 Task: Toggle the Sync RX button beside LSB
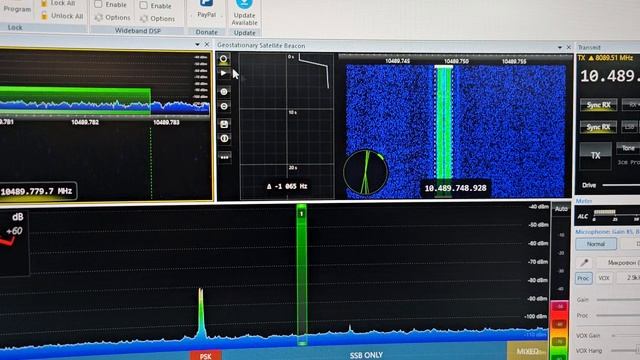point(598,127)
